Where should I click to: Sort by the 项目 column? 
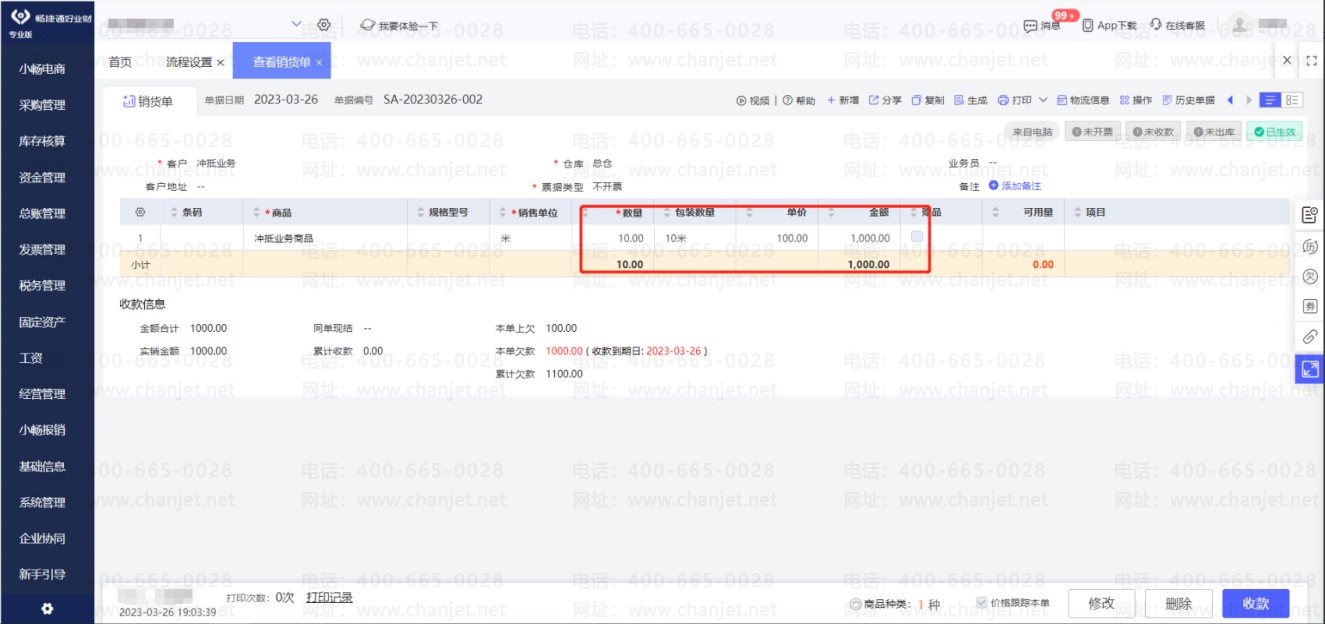1078,212
